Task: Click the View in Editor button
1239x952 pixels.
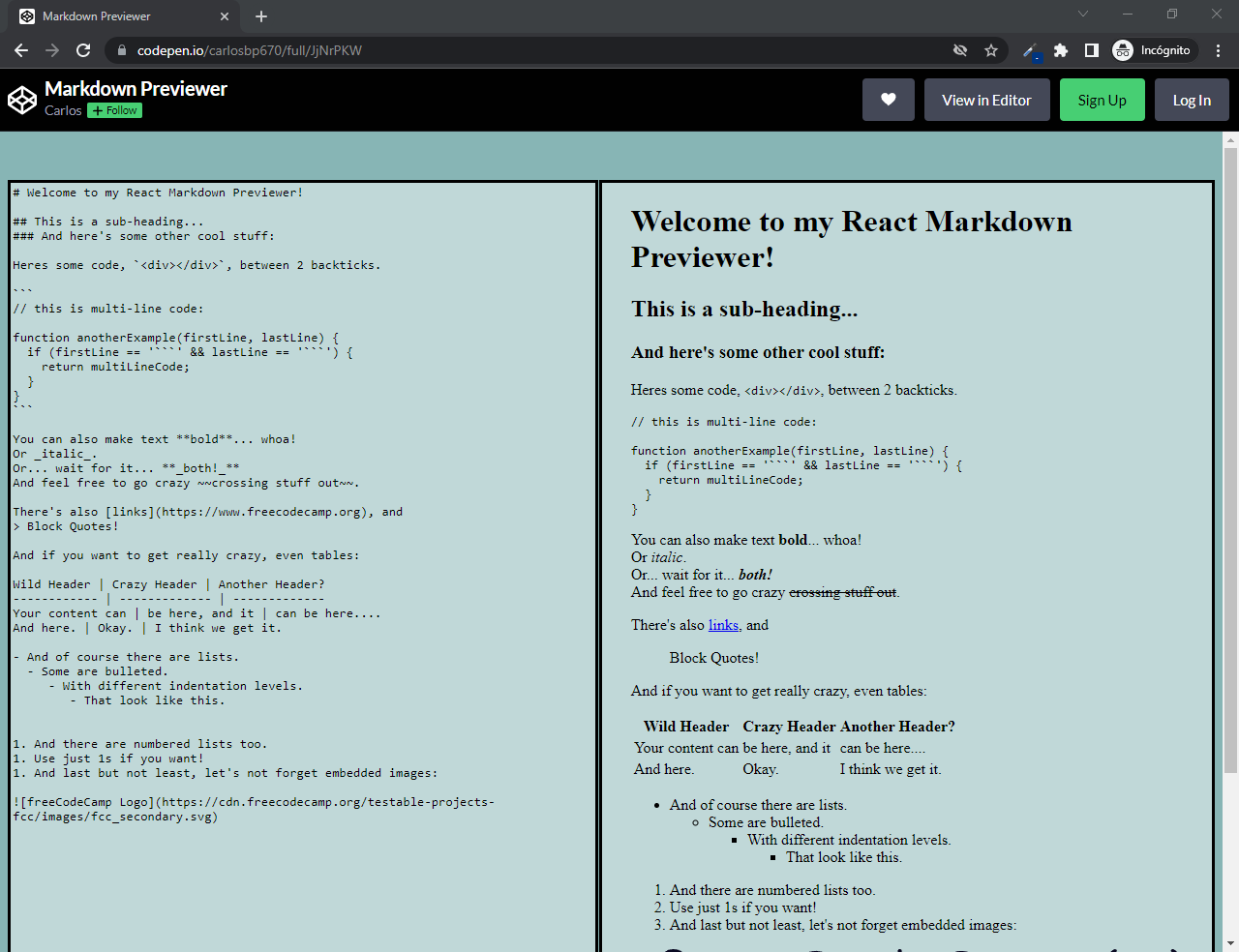Action: click(x=986, y=100)
